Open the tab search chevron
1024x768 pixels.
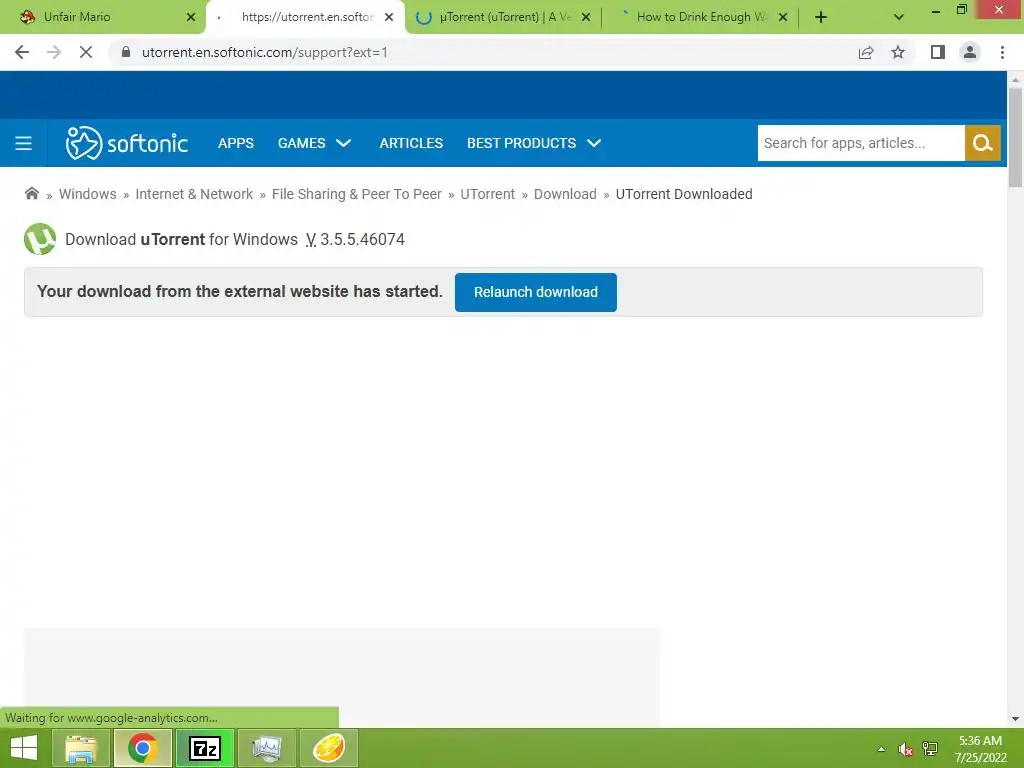(899, 17)
